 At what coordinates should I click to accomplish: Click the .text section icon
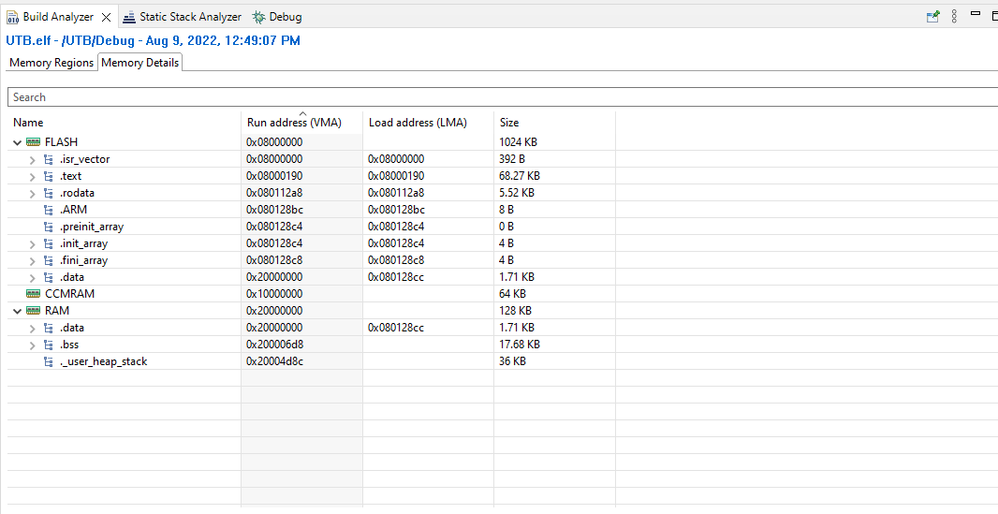coord(48,176)
